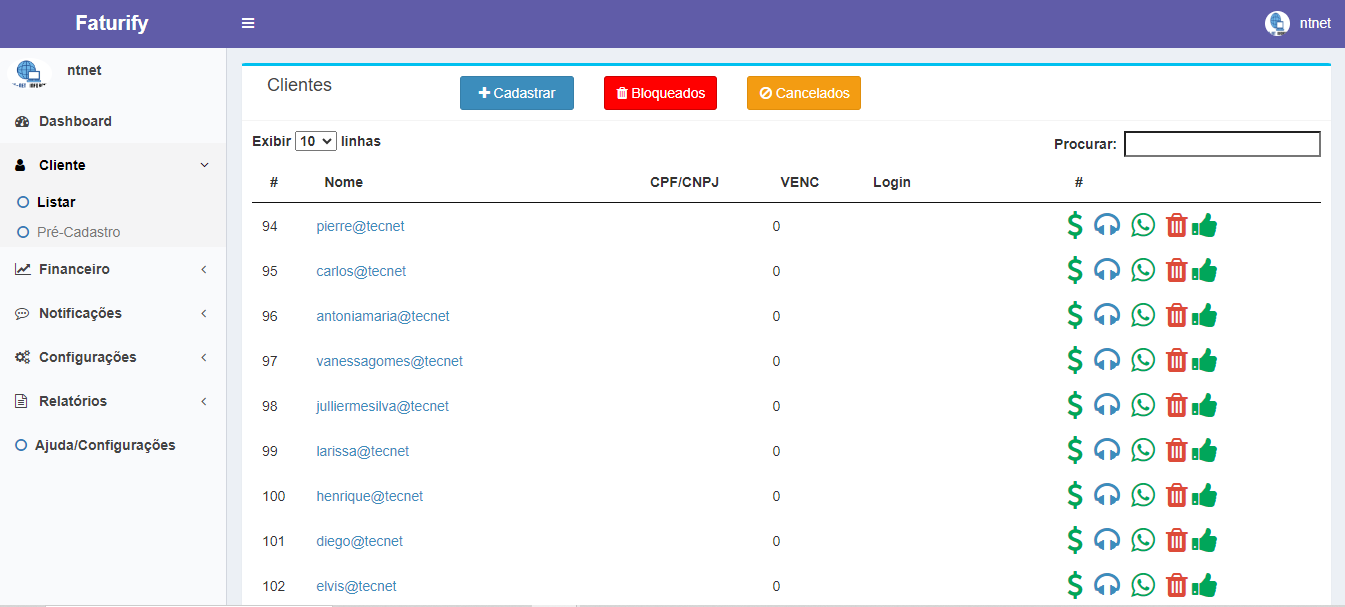Open the elvis@tecnet client link
The height and width of the screenshot is (607, 1345).
(x=356, y=586)
